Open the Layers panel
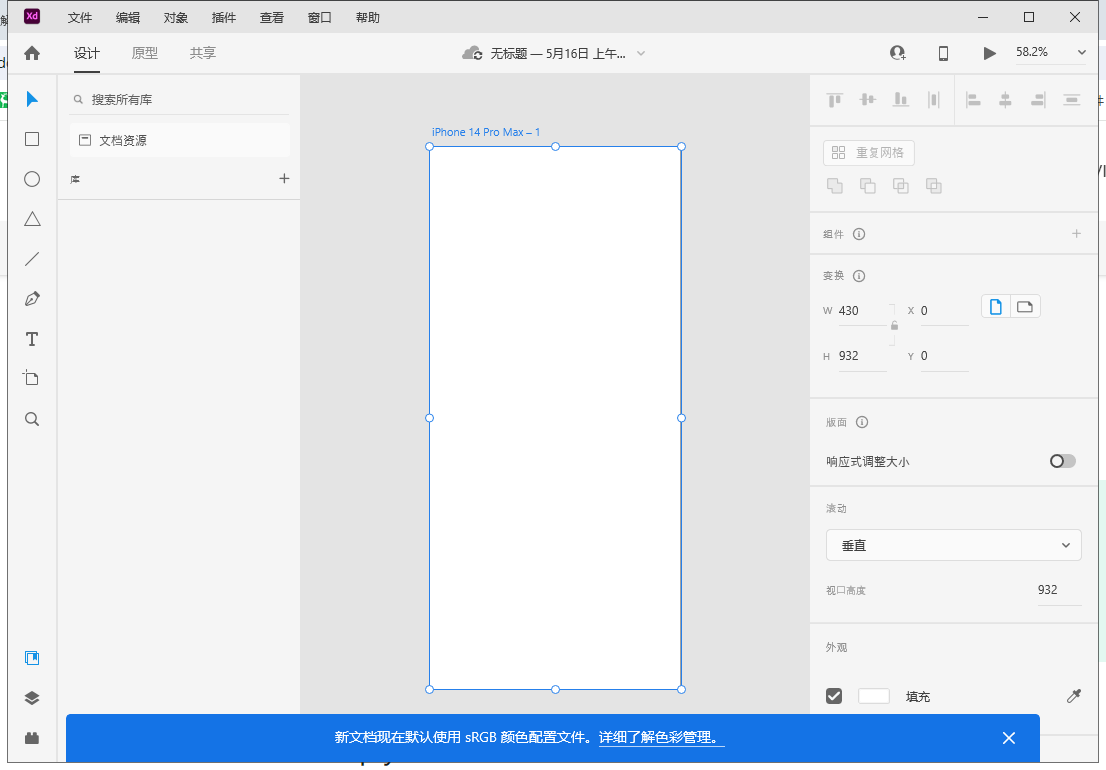This screenshot has height=770, width=1106. 31,697
